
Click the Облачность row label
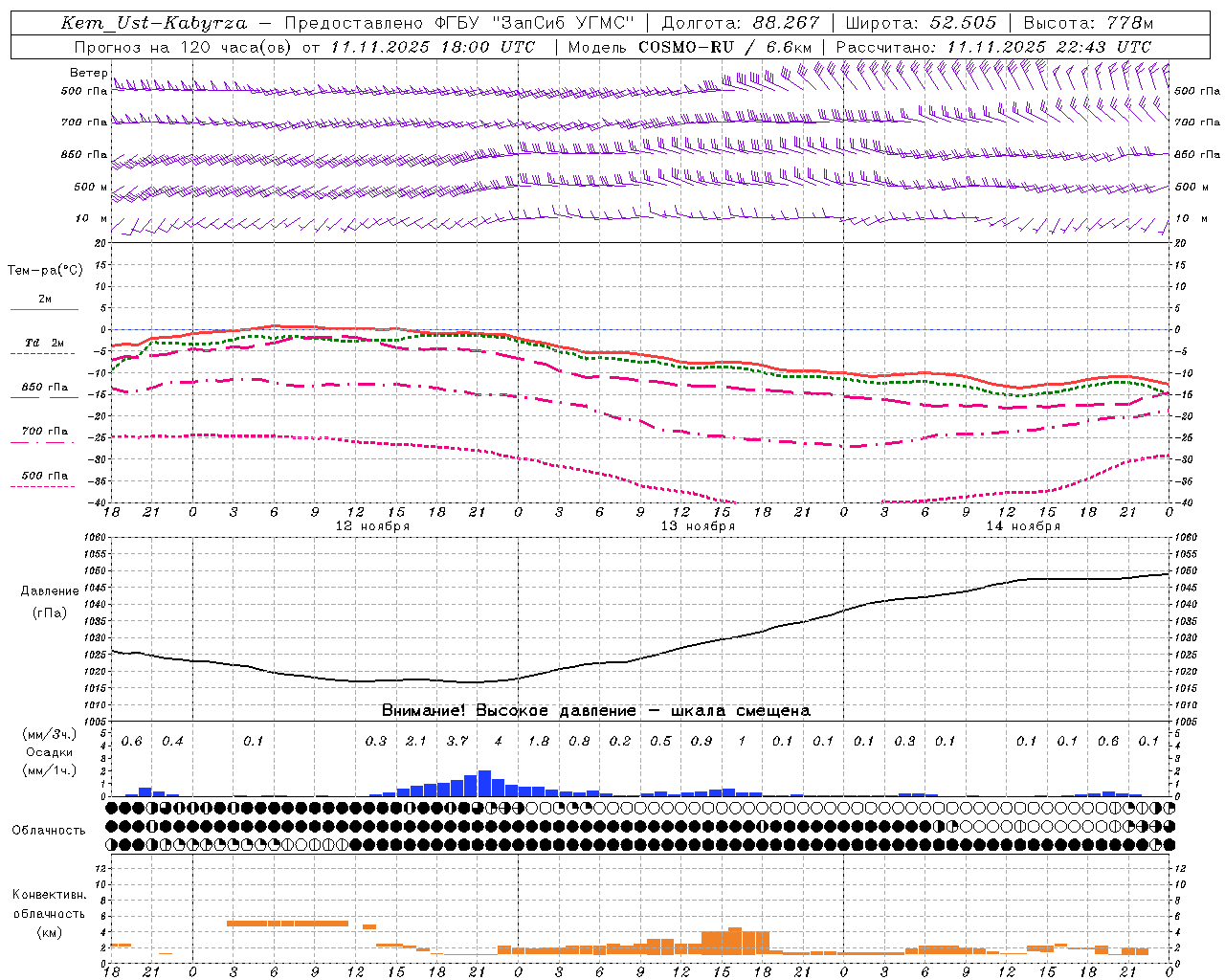pyautogui.click(x=49, y=831)
